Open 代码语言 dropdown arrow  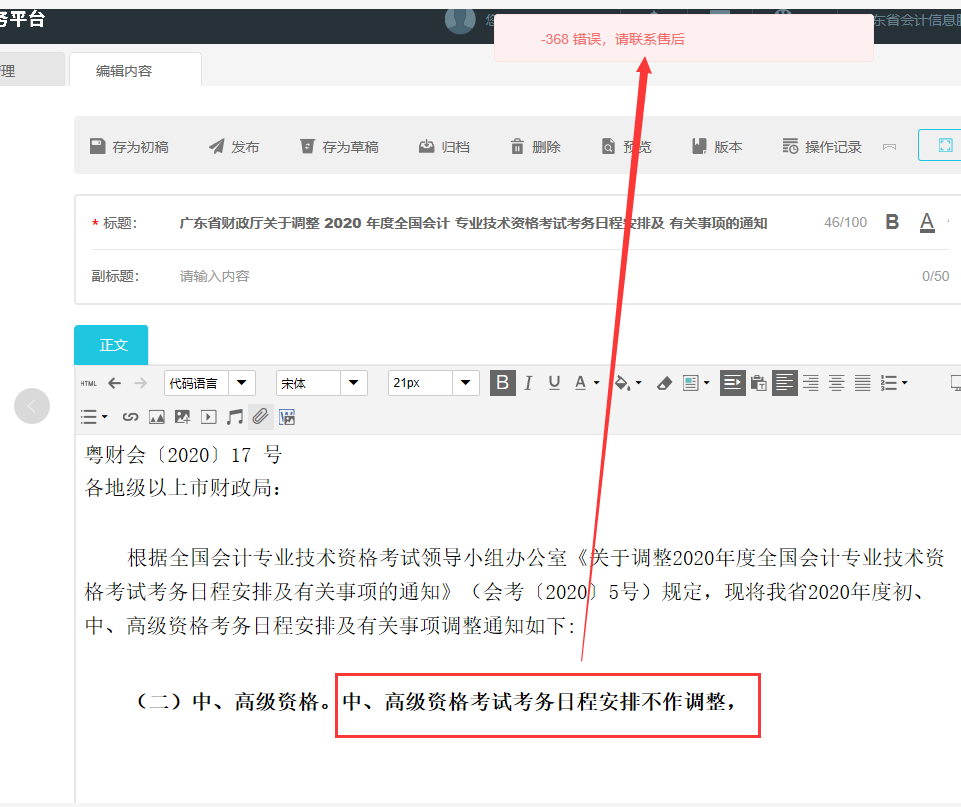coord(241,383)
